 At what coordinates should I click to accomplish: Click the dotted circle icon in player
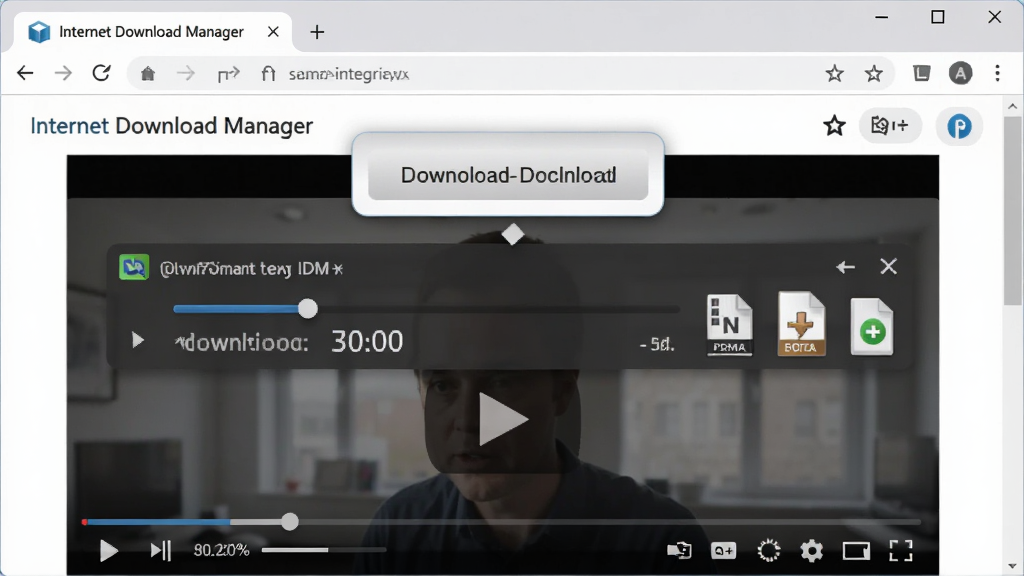pos(769,551)
